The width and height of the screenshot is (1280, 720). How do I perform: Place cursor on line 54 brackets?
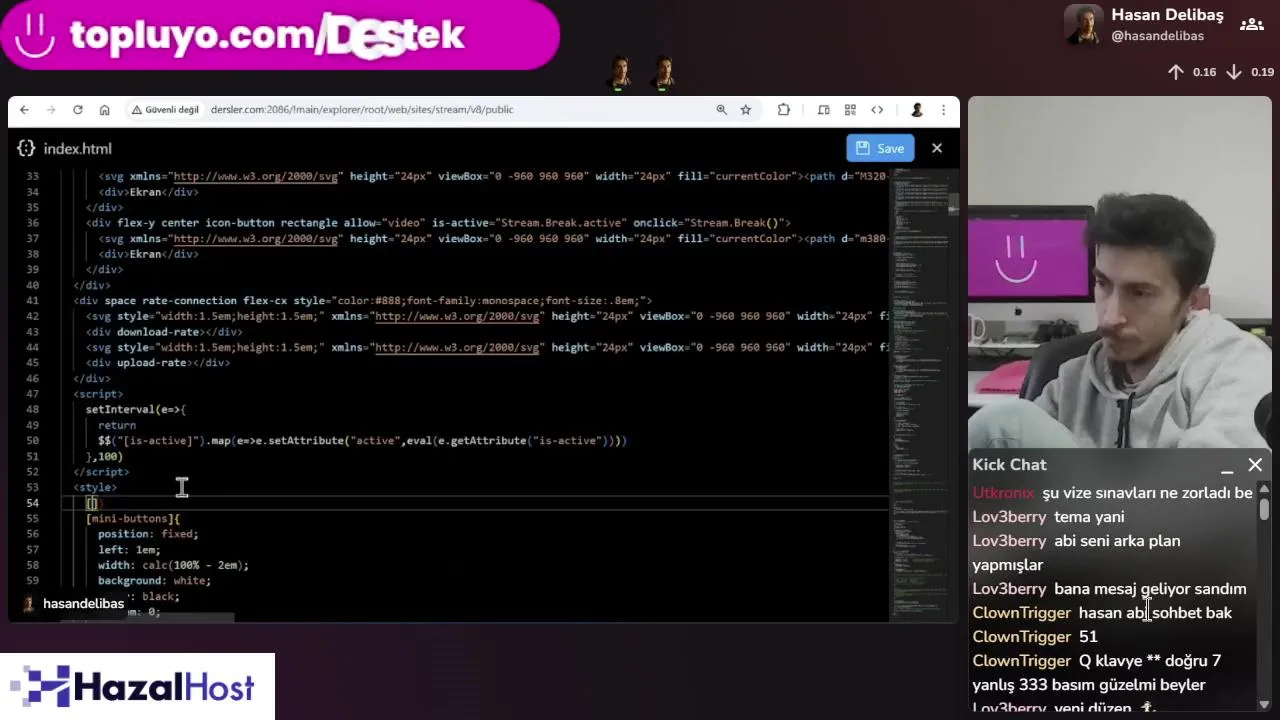[x=91, y=503]
